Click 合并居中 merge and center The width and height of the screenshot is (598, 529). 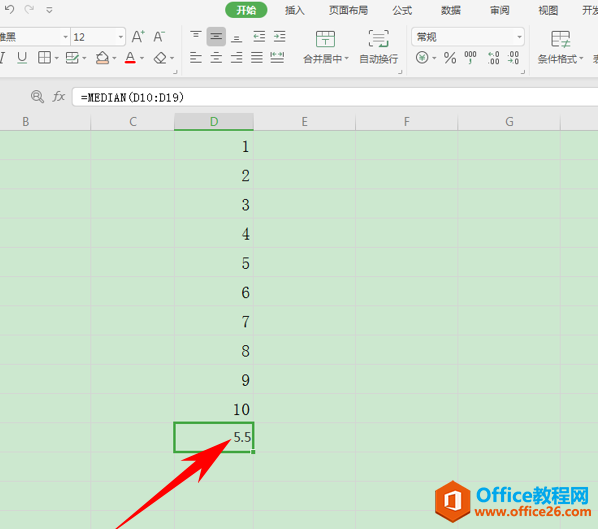326,47
